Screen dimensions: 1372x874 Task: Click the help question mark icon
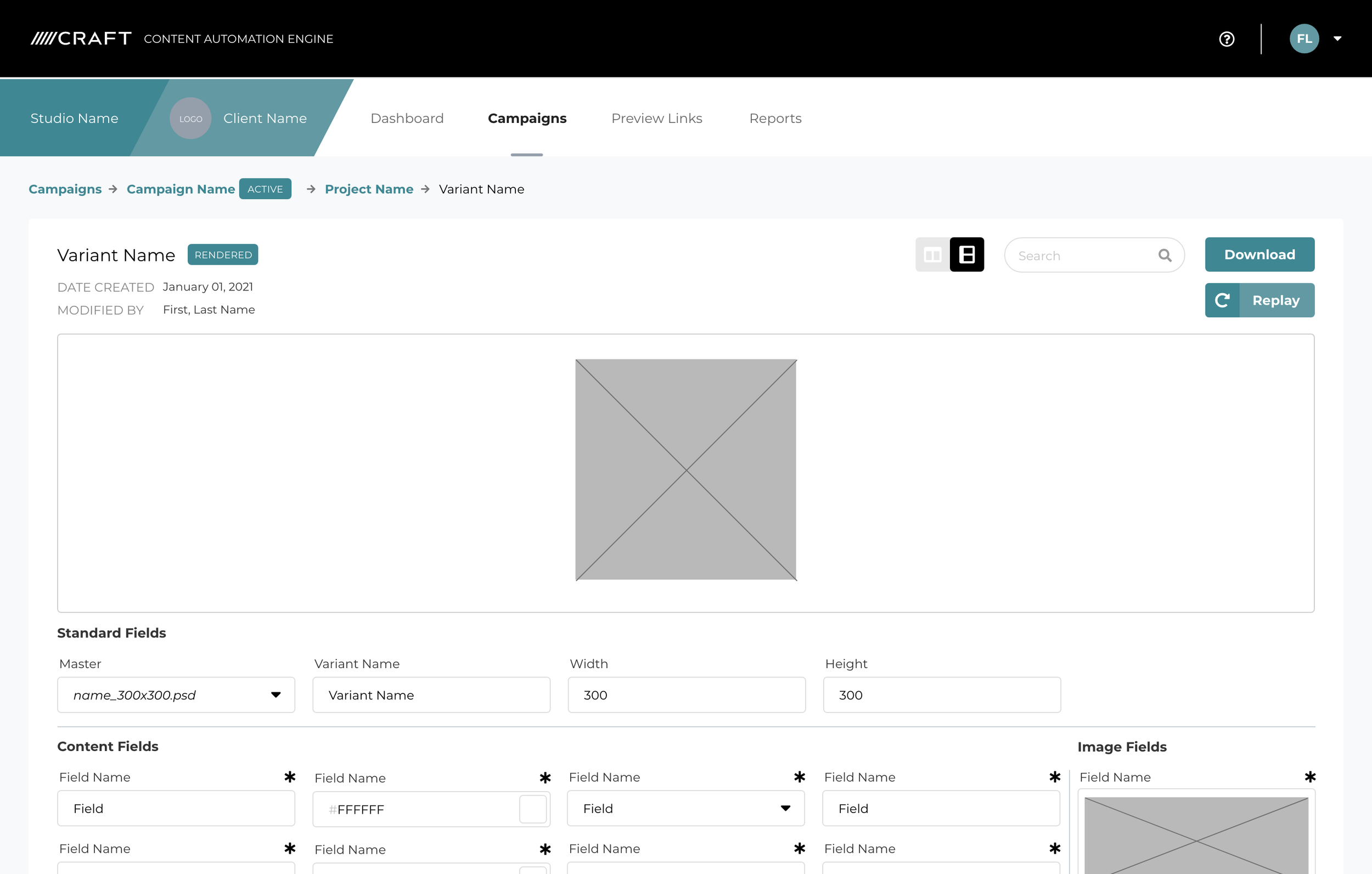coord(1226,39)
